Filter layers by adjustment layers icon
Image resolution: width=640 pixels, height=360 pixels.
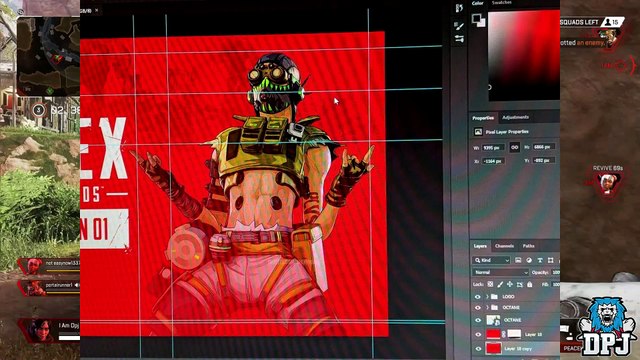(529, 260)
